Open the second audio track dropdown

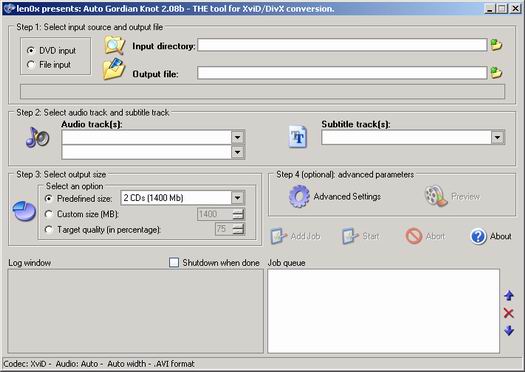pyautogui.click(x=237, y=152)
